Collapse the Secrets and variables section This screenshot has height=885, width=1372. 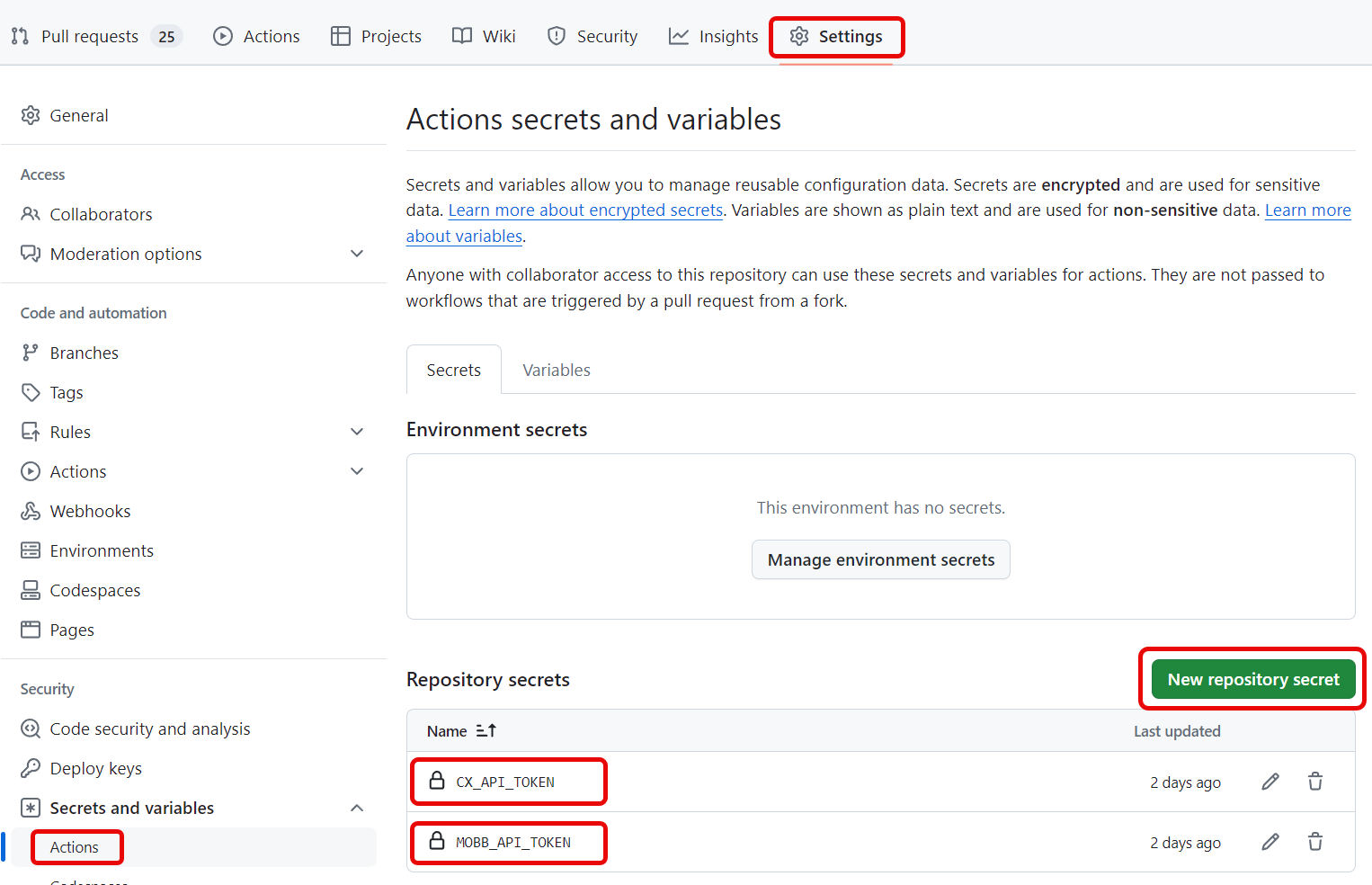(357, 808)
